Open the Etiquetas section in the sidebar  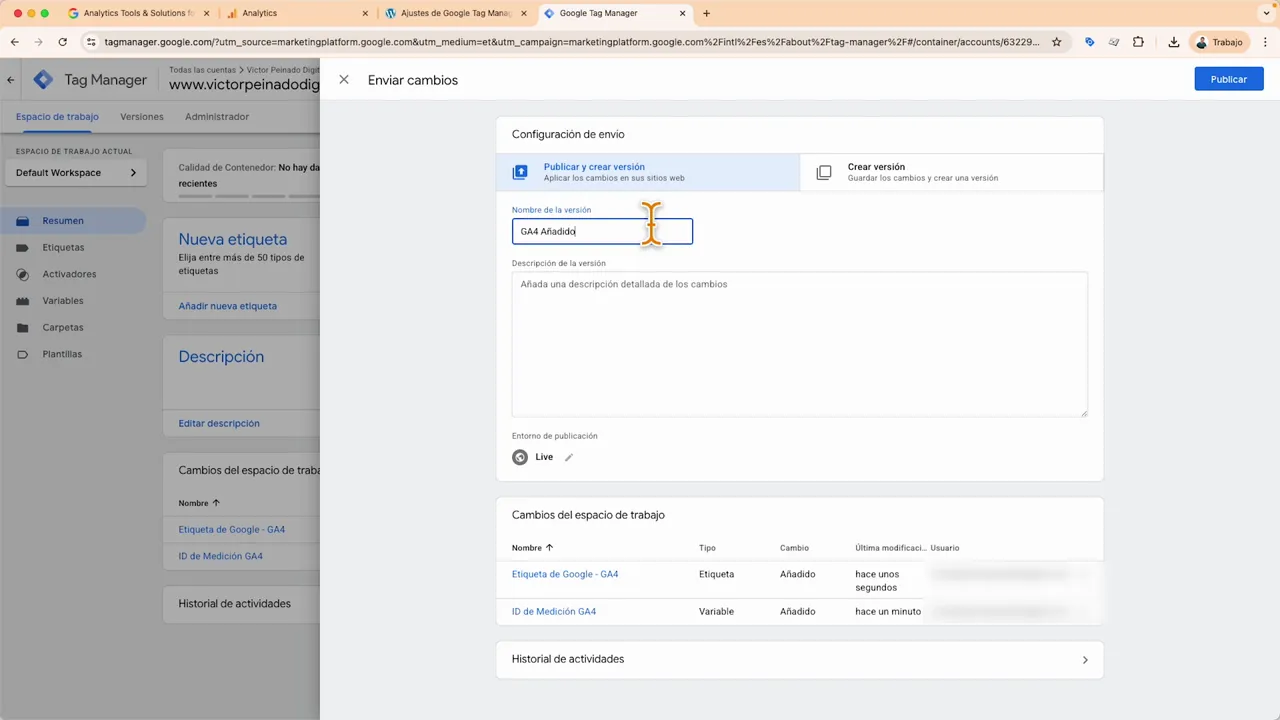tap(63, 247)
